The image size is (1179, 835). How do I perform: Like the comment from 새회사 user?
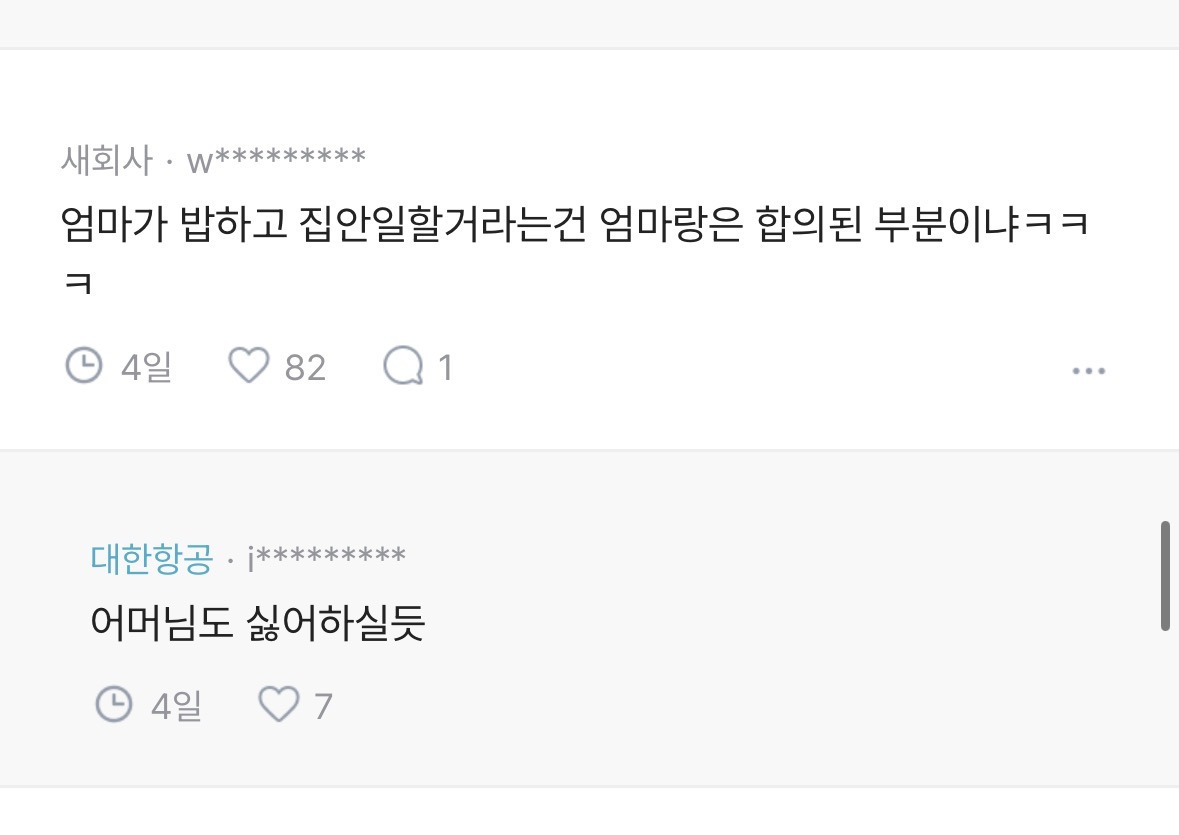249,366
